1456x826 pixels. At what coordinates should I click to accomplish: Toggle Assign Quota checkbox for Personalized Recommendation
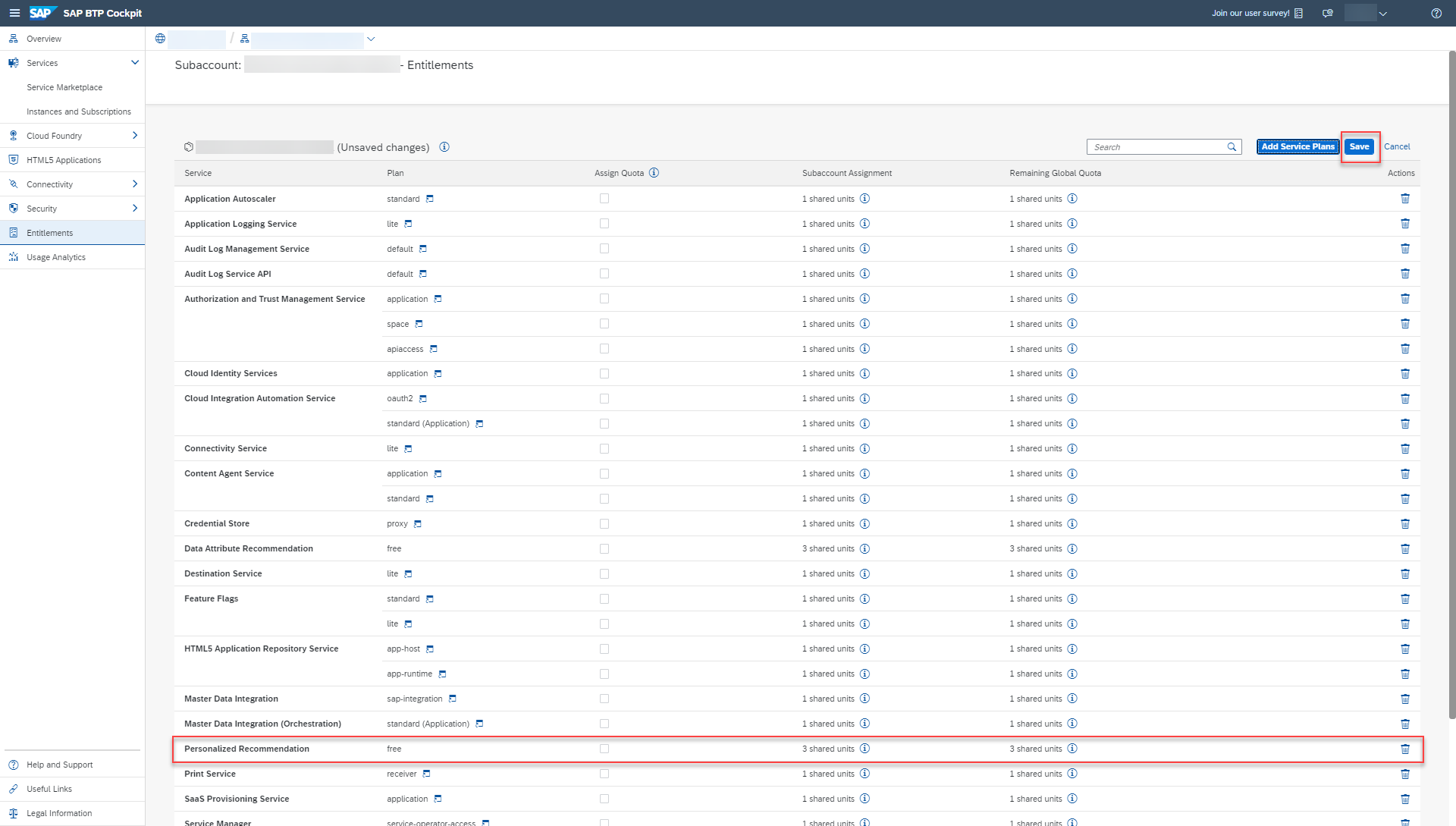click(x=604, y=749)
